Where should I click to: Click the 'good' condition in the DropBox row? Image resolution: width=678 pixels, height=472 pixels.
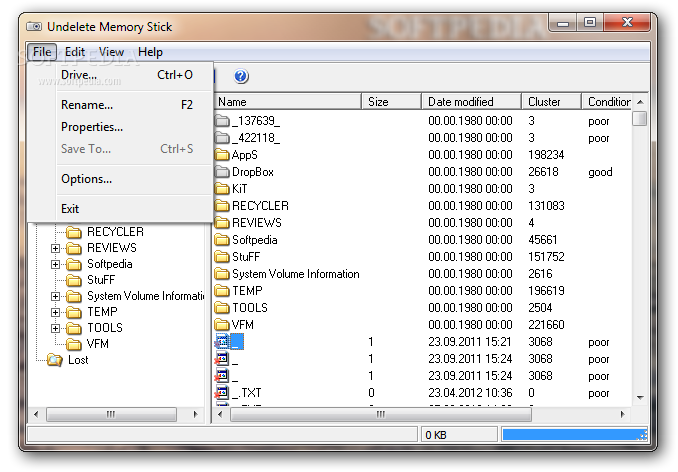pyautogui.click(x=600, y=172)
